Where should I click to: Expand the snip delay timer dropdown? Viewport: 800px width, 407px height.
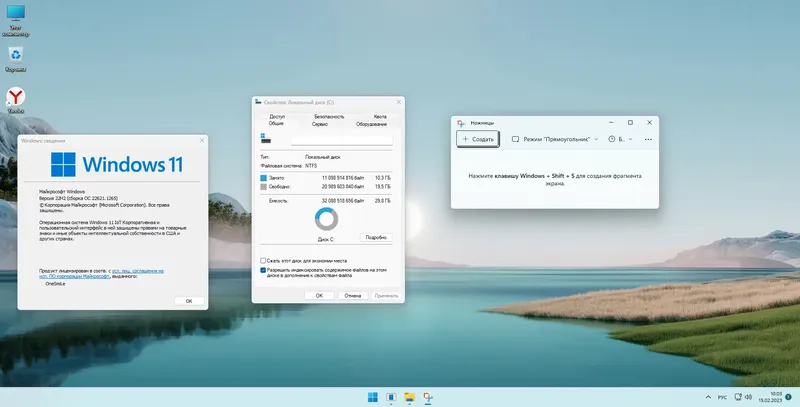coord(620,139)
